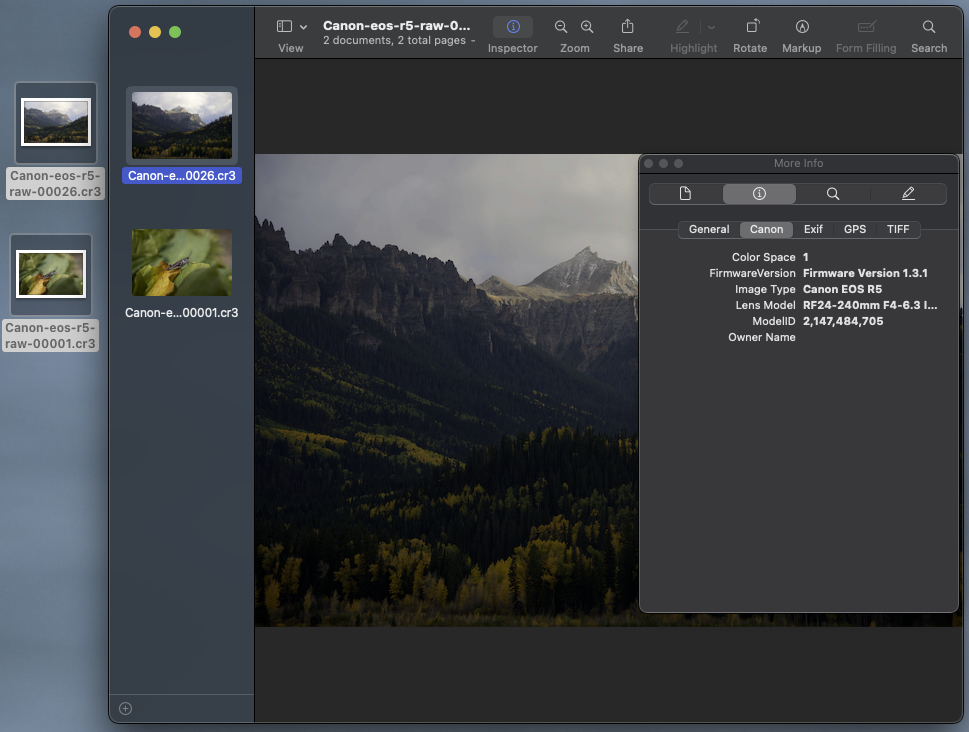Open the TIFF metadata tab

click(898, 229)
